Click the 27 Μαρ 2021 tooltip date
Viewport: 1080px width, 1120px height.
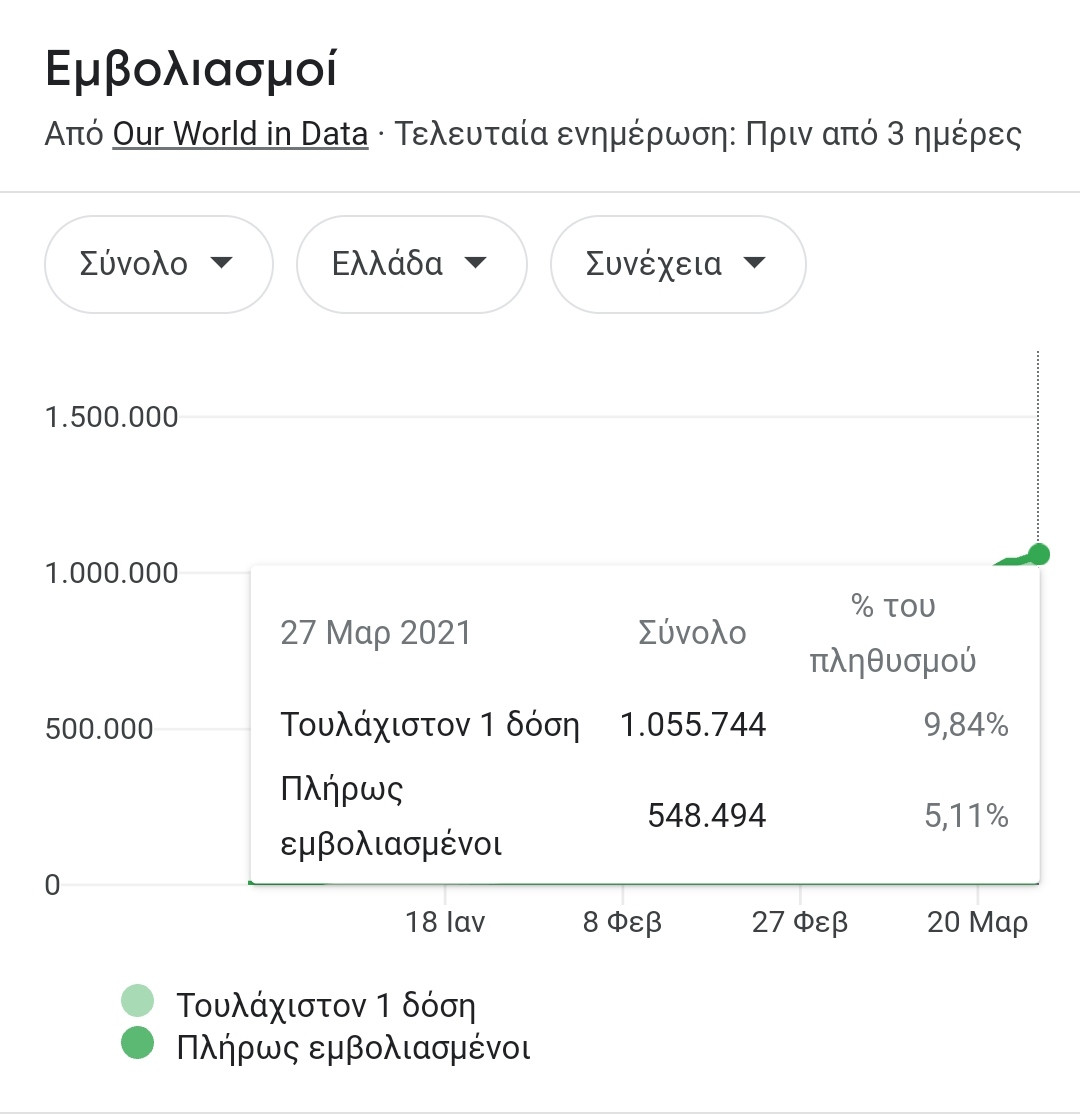pyautogui.click(x=375, y=633)
